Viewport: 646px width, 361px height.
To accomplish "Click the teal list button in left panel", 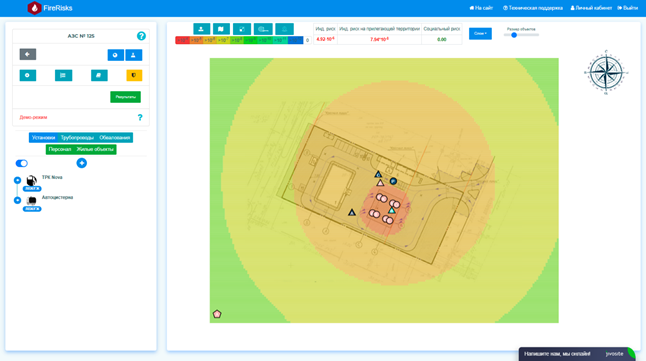I will [63, 75].
